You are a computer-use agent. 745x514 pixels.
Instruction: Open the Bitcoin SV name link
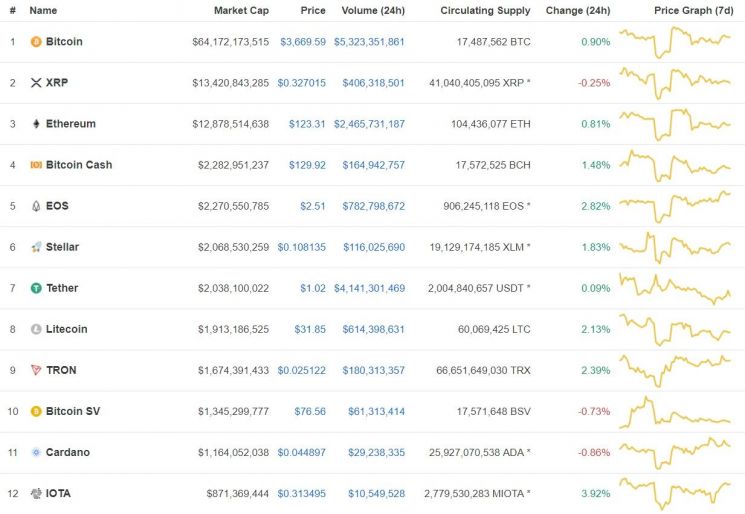tap(73, 411)
